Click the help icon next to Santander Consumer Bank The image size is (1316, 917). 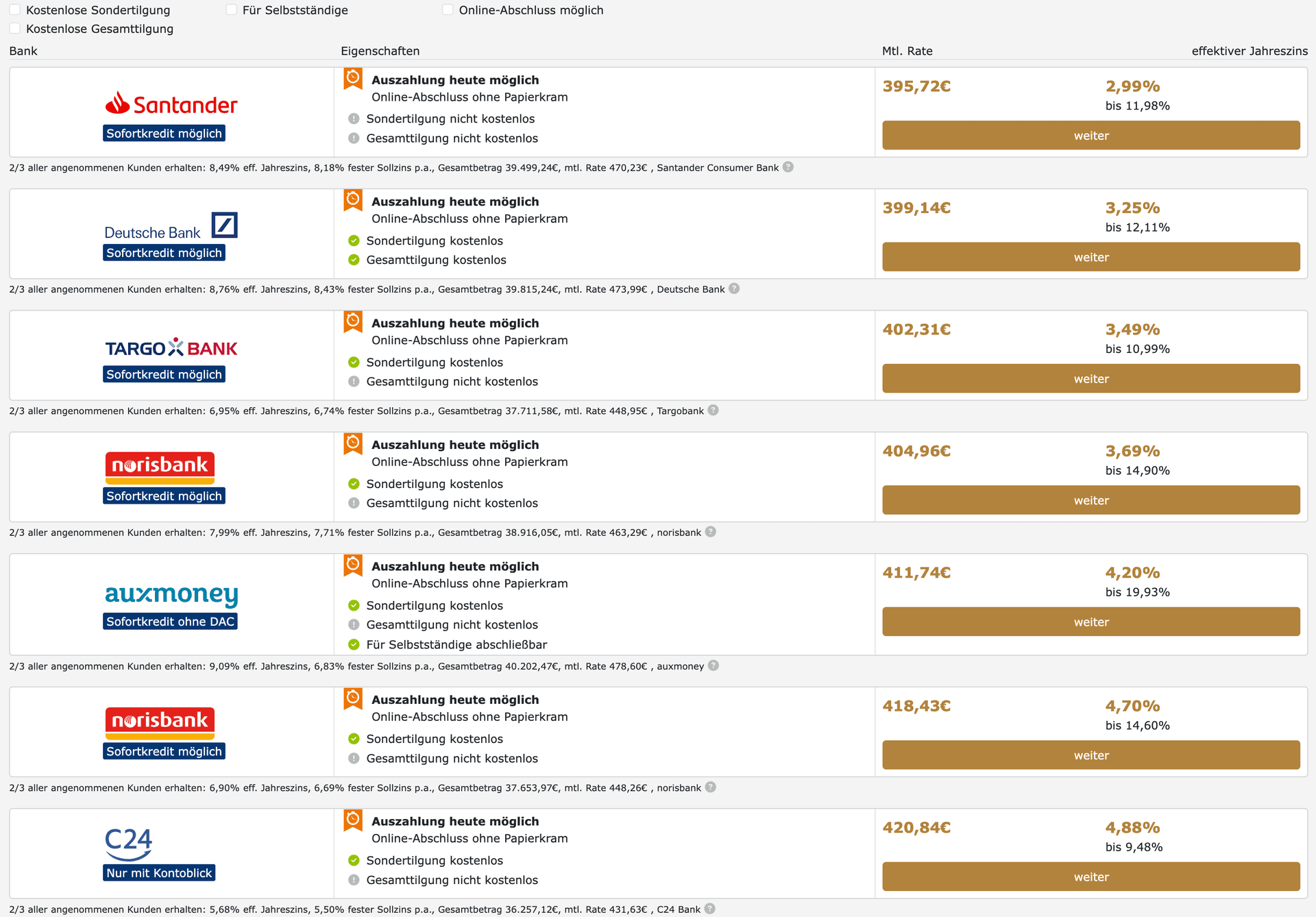pyautogui.click(x=788, y=167)
